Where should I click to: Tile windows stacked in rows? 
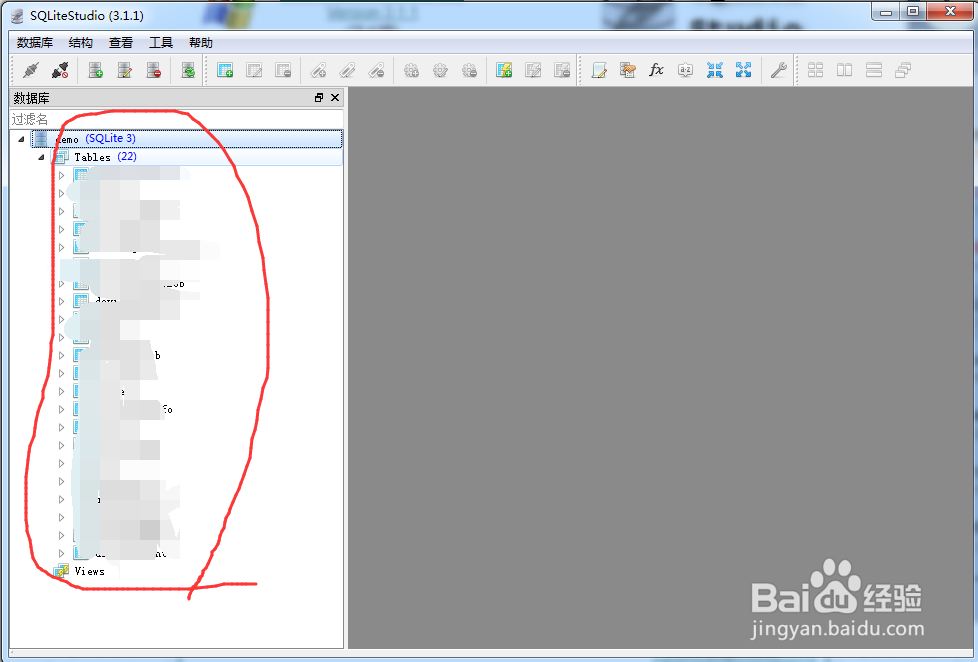tap(874, 70)
